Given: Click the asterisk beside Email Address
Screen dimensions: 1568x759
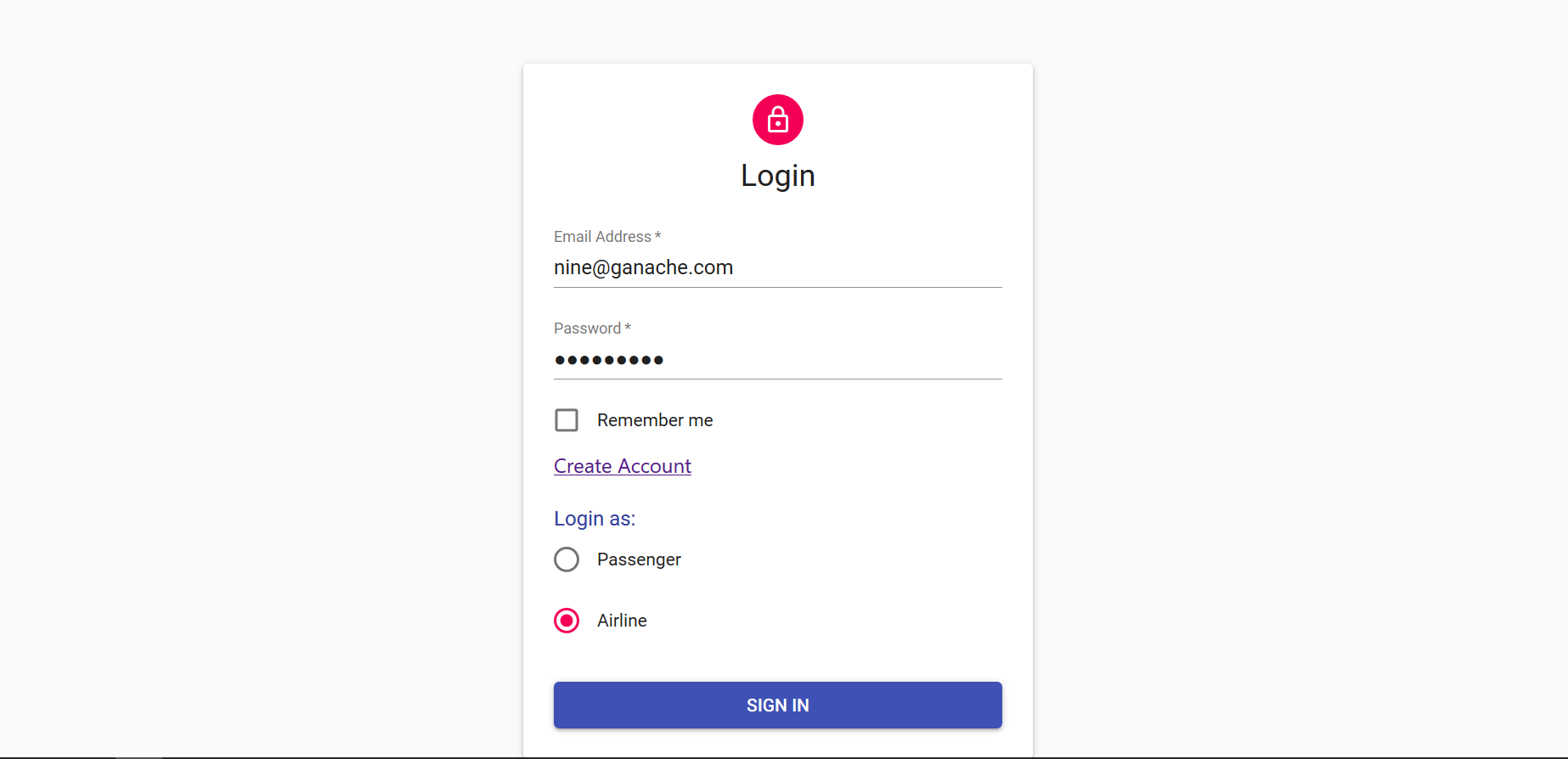Looking at the screenshot, I should click(x=657, y=236).
